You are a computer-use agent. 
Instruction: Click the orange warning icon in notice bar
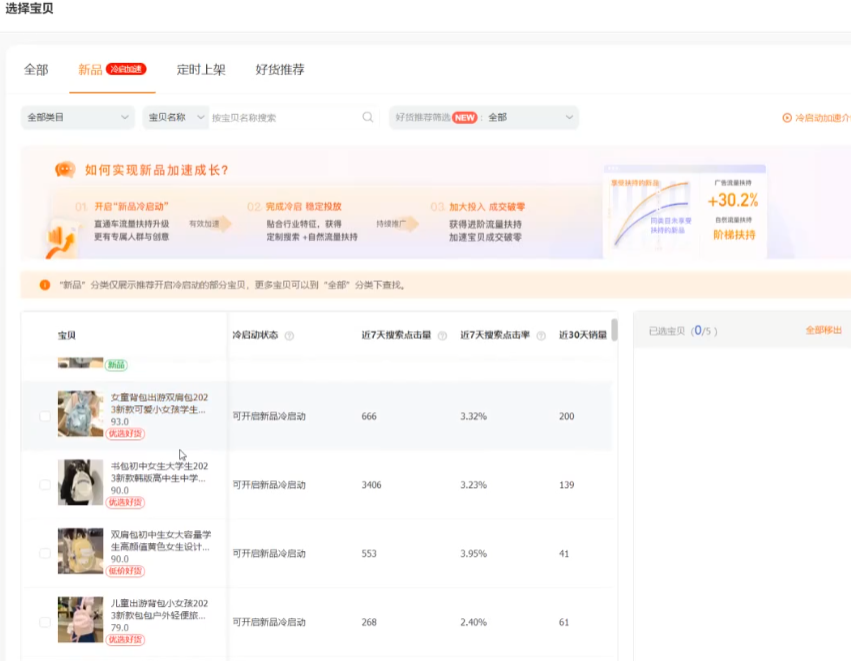44,285
